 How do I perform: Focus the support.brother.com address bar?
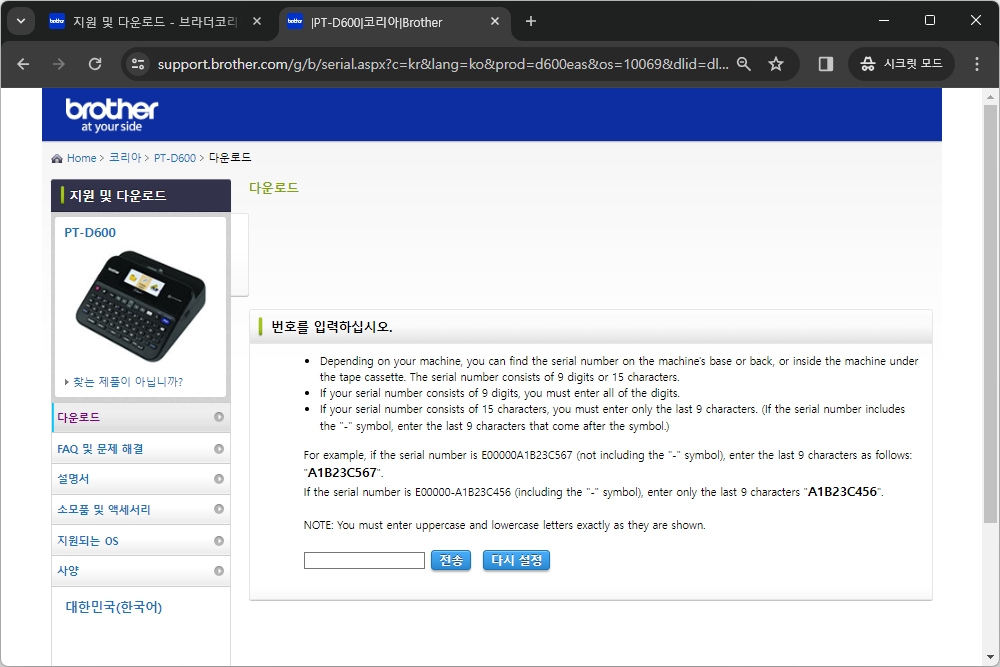click(x=443, y=64)
